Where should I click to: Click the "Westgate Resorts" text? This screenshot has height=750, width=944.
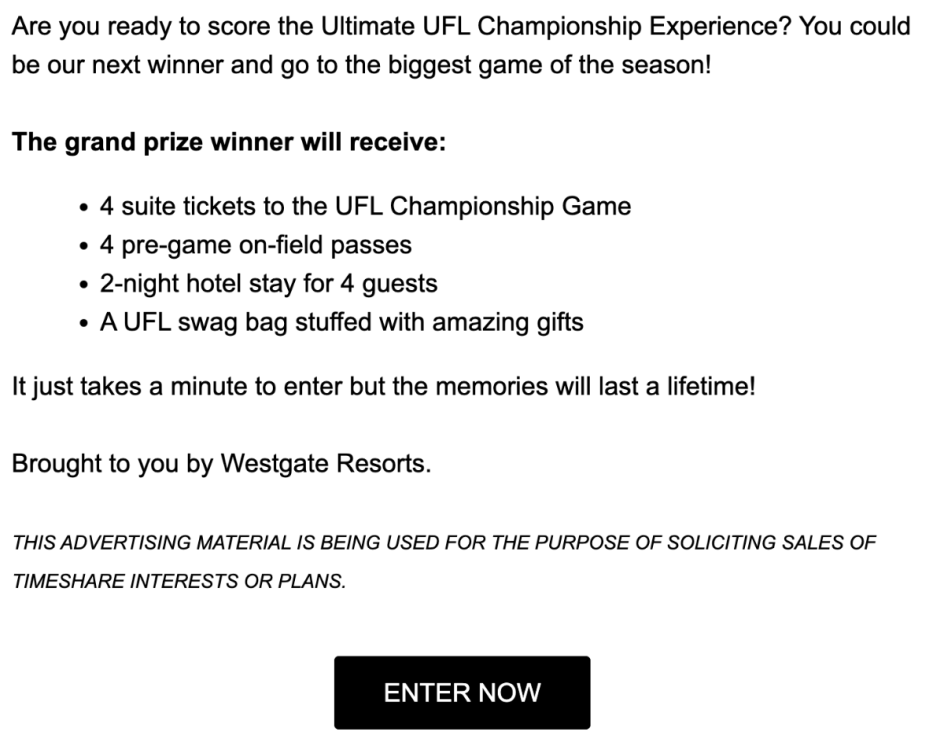point(325,464)
